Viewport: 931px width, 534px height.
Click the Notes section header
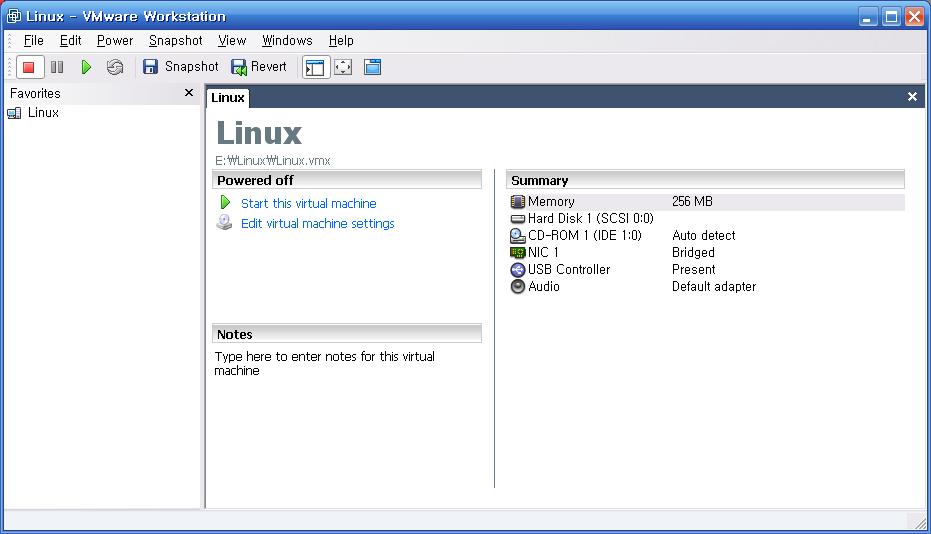[x=347, y=334]
